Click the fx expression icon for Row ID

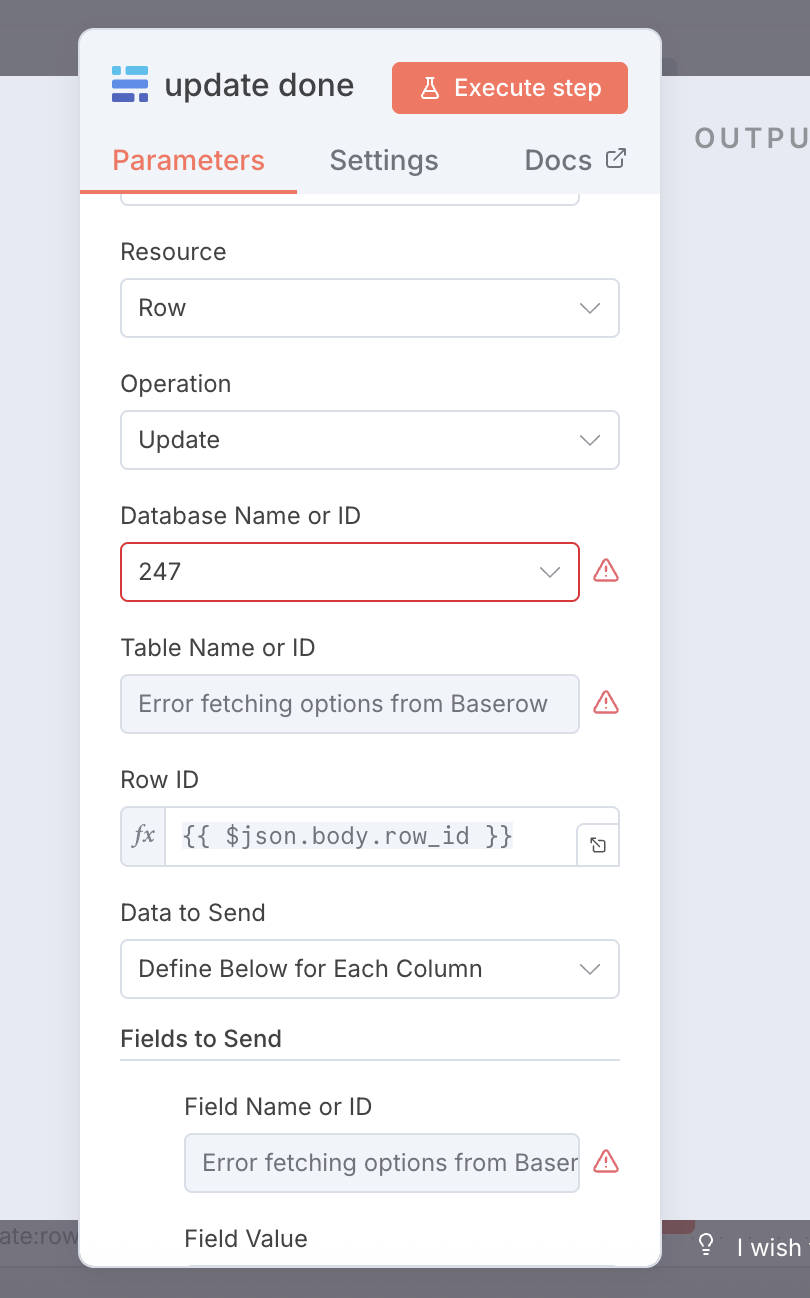tap(144, 836)
